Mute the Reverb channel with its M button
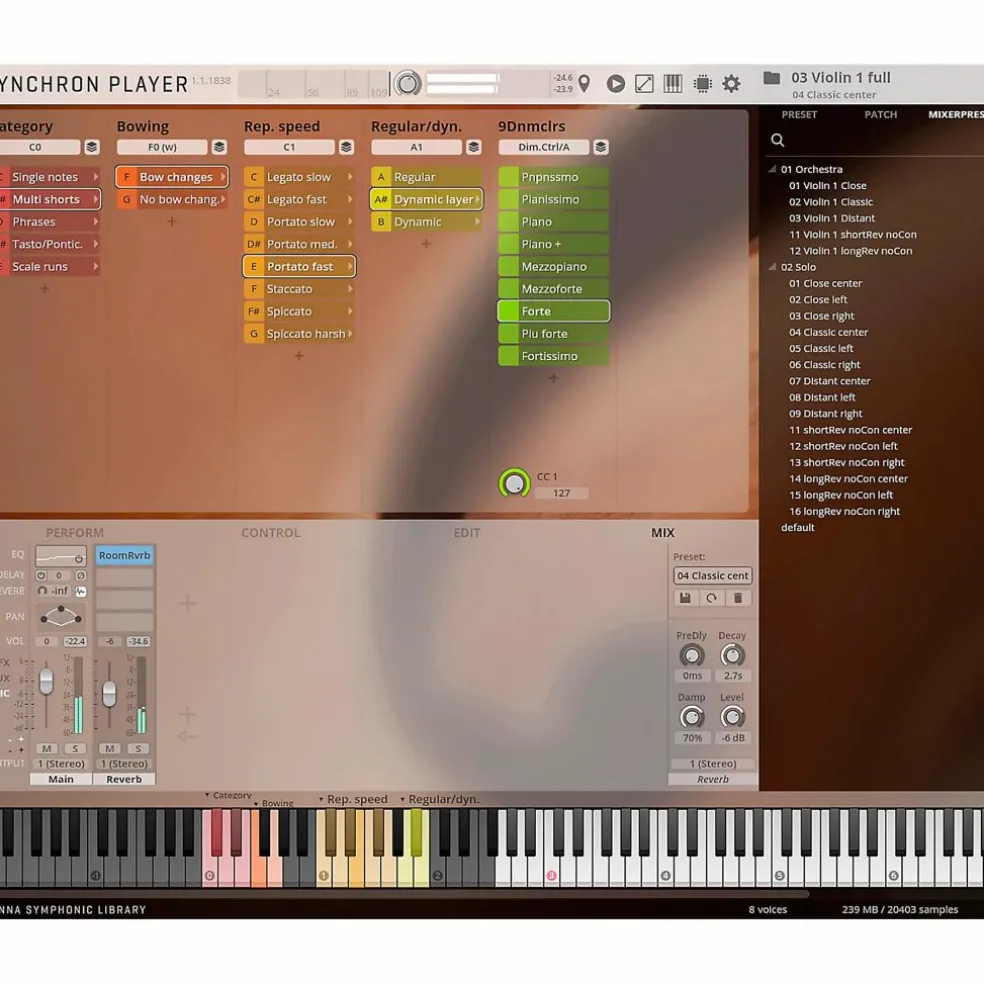Screen dimensions: 984x984 click(109, 748)
